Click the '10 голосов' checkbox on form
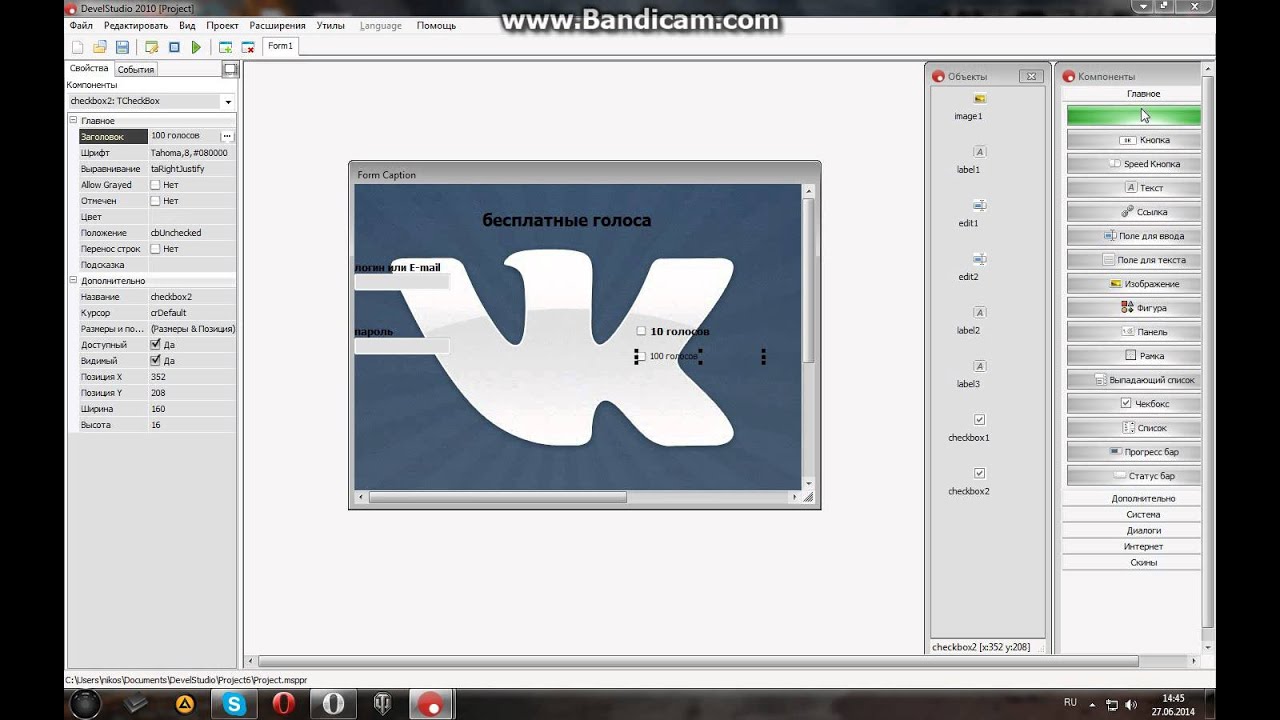This screenshot has width=1280, height=720. coord(642,331)
